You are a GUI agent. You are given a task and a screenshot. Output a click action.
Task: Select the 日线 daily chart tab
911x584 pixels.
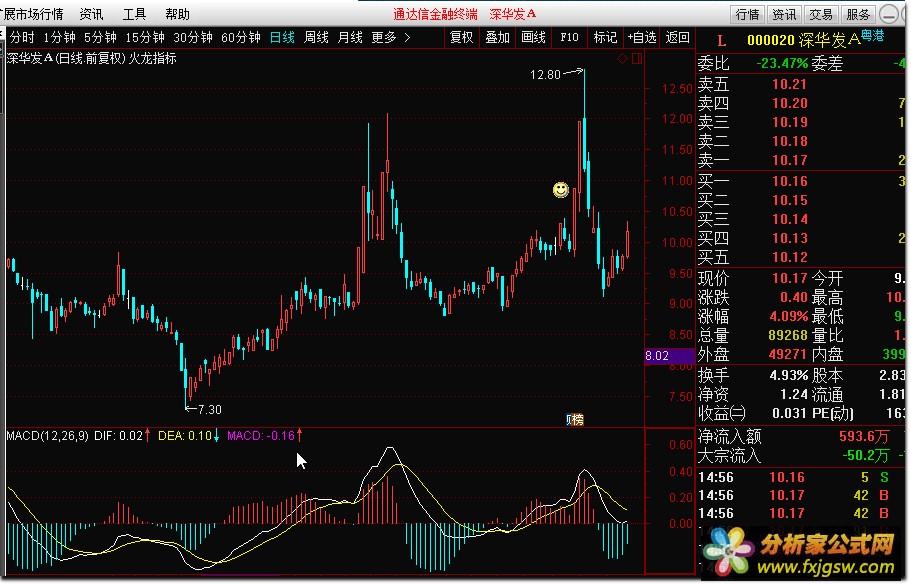(x=282, y=38)
